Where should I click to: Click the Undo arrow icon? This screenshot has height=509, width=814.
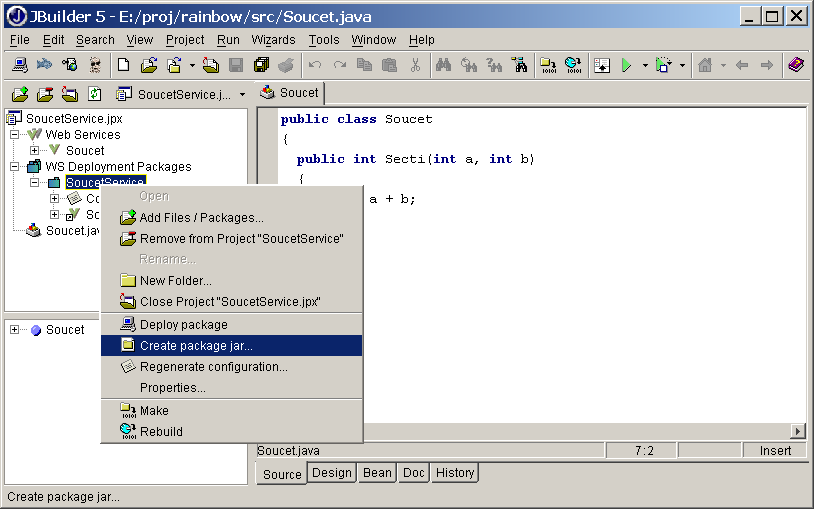tap(315, 65)
